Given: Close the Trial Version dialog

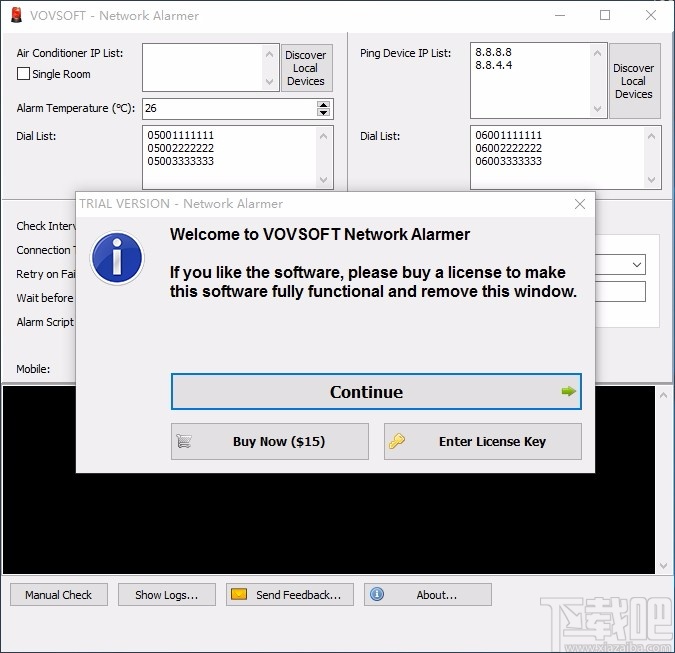Looking at the screenshot, I should tap(580, 204).
